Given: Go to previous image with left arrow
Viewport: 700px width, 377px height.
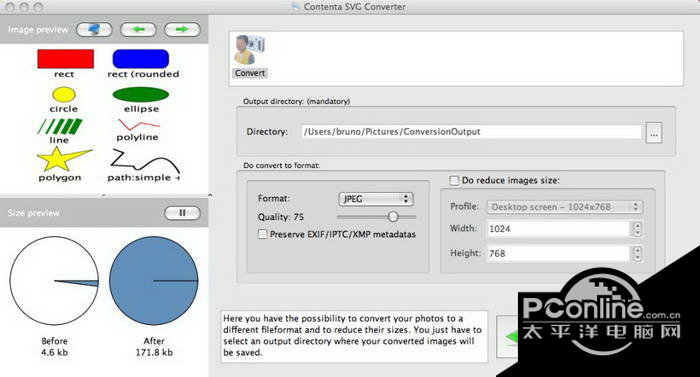Looking at the screenshot, I should (138, 29).
